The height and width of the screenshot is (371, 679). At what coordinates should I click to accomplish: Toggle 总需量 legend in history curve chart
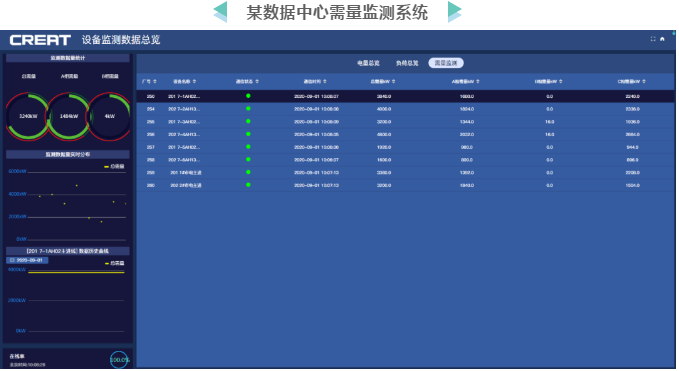pos(115,263)
